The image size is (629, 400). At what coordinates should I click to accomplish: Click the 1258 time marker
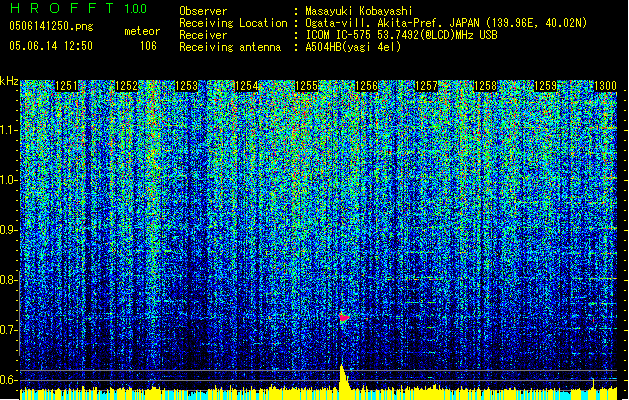(x=485, y=86)
